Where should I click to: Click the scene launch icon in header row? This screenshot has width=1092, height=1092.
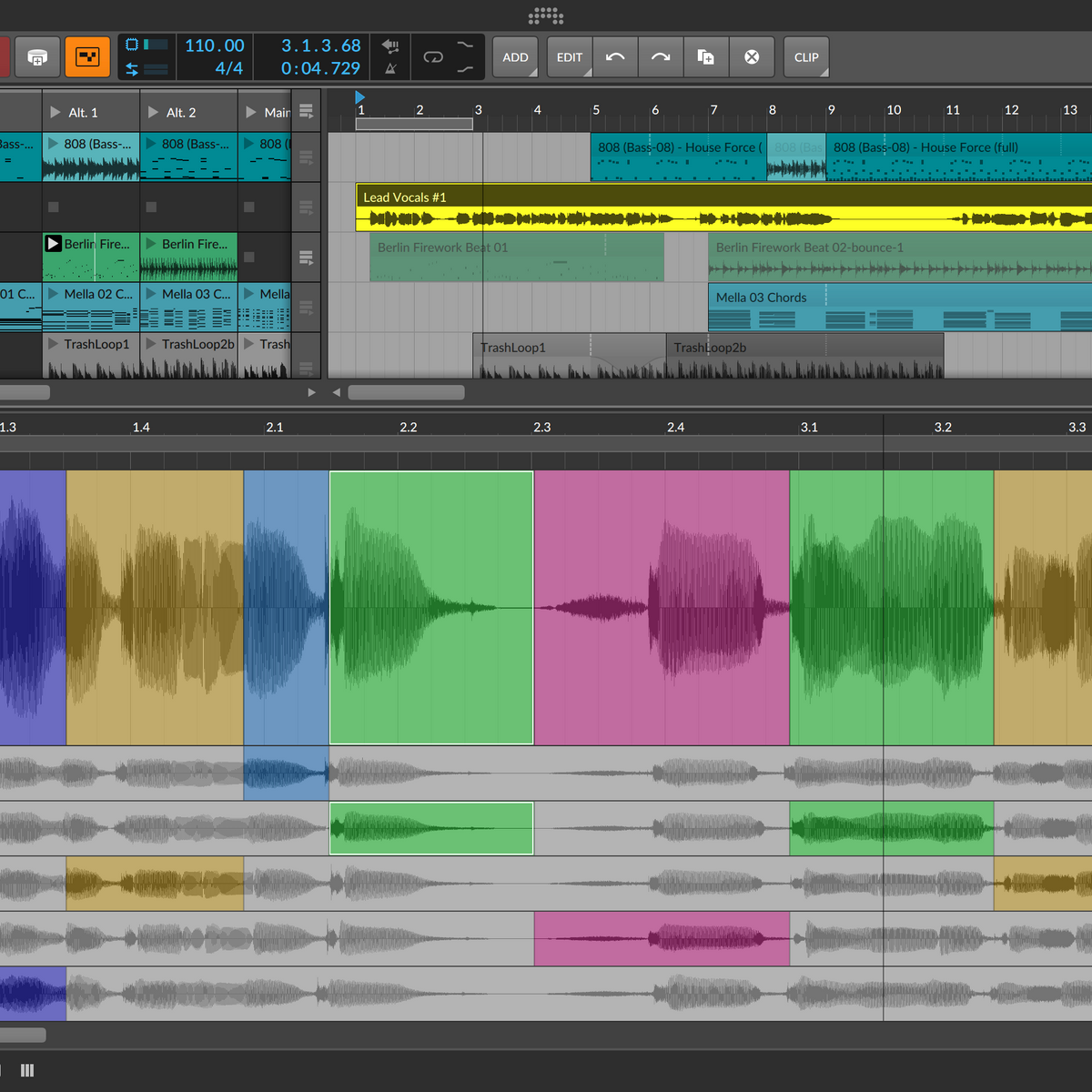pos(306,112)
